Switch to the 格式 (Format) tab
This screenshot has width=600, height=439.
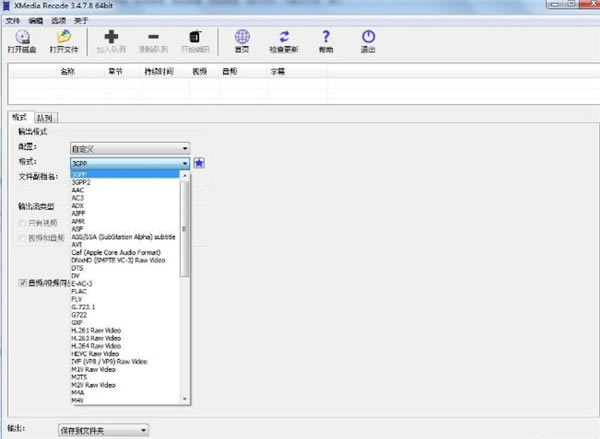(x=20, y=117)
